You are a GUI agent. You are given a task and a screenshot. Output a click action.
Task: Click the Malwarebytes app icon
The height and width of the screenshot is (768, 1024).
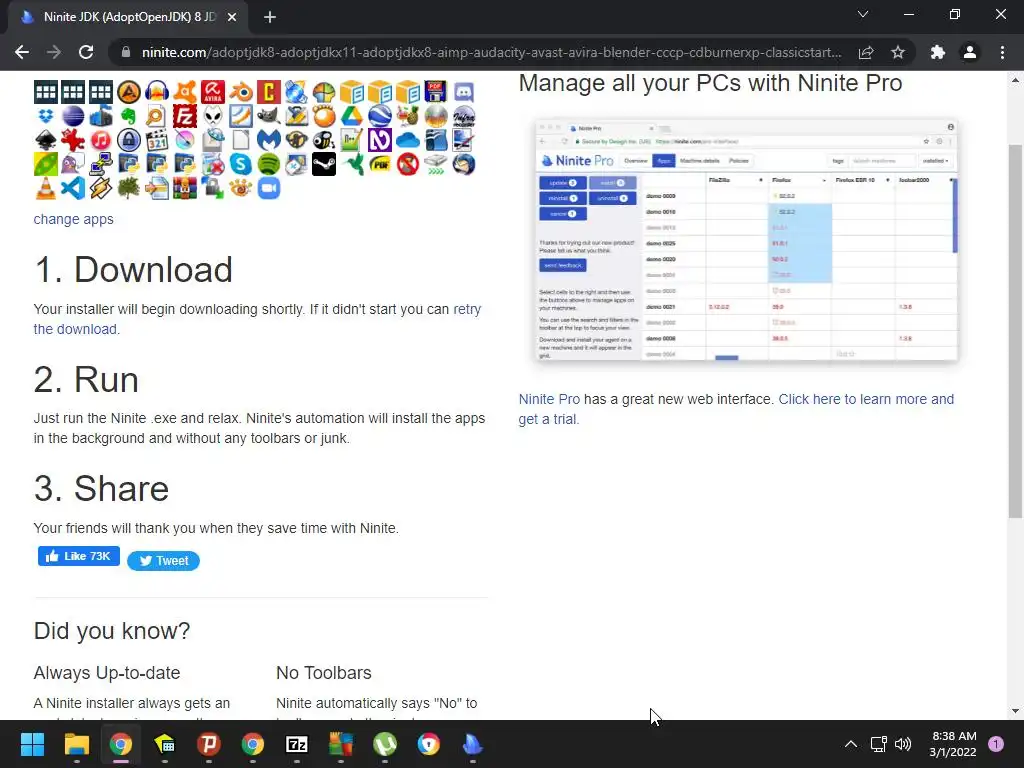click(268, 140)
